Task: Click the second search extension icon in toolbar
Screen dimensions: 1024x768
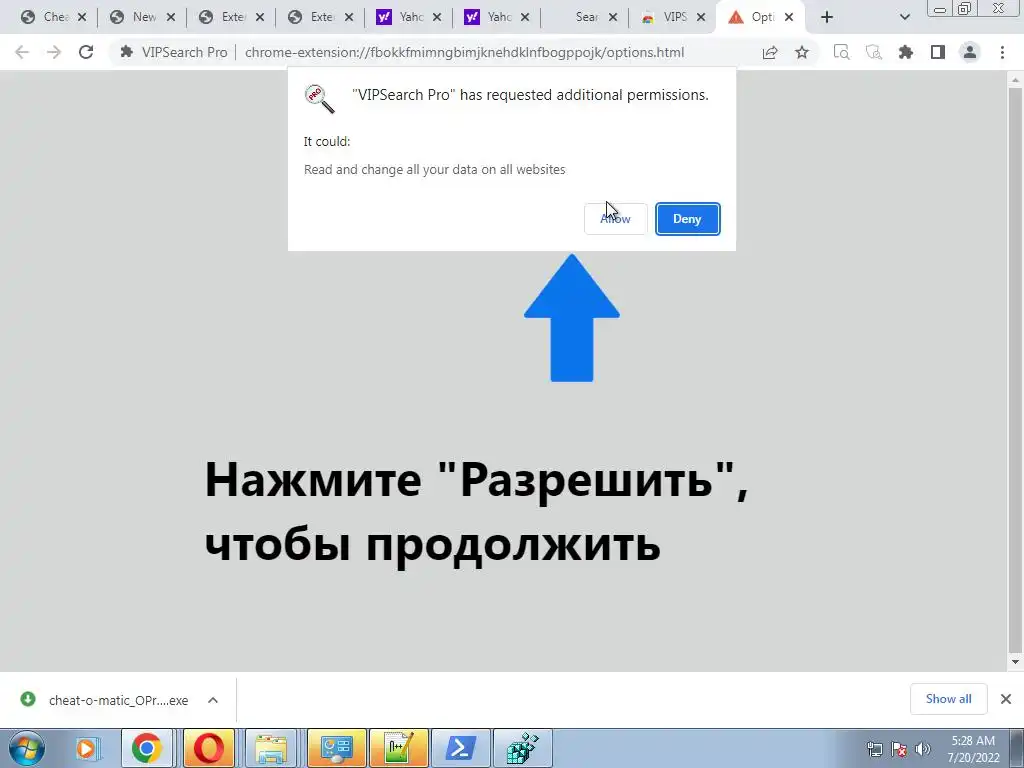Action: [874, 52]
